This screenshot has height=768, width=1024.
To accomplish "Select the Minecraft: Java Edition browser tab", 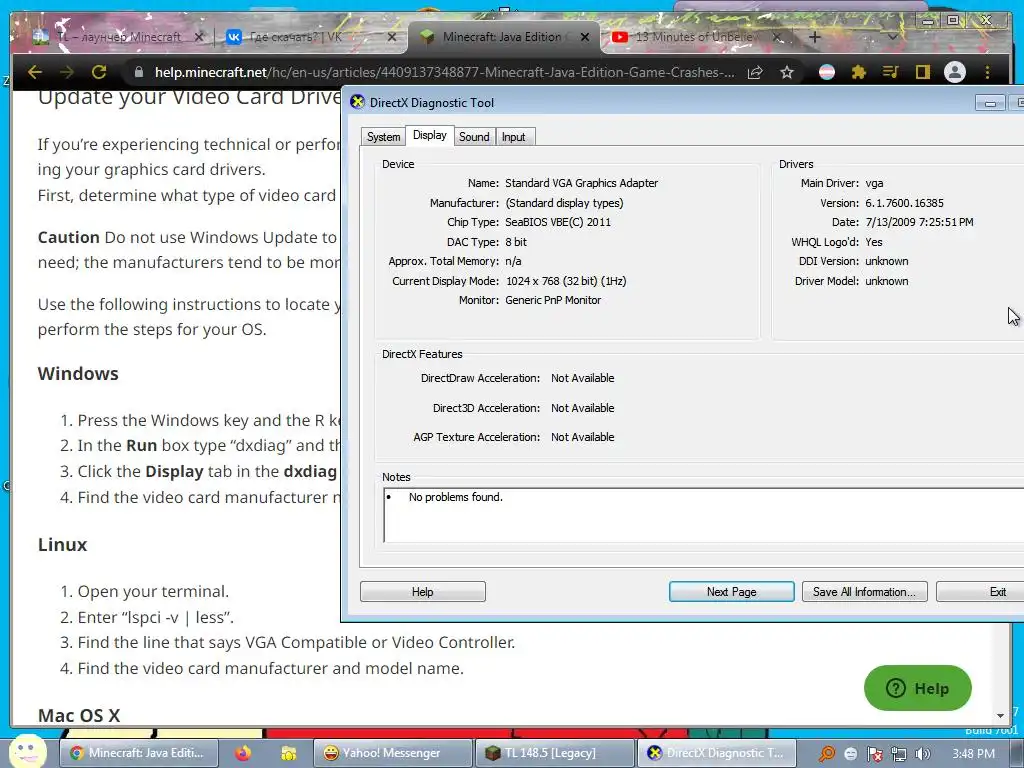I will [501, 37].
